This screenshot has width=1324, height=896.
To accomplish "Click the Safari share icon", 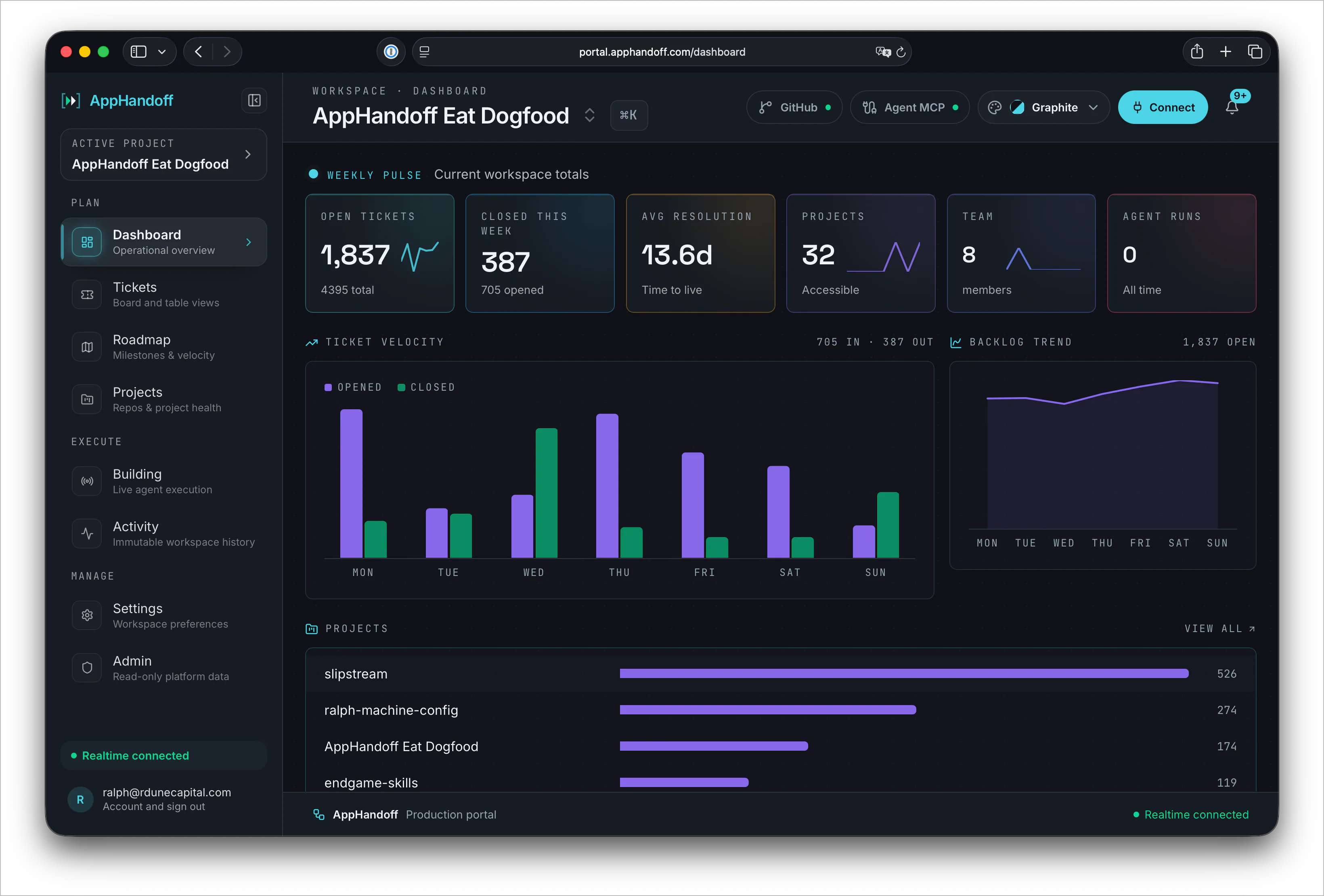I will (x=1197, y=51).
